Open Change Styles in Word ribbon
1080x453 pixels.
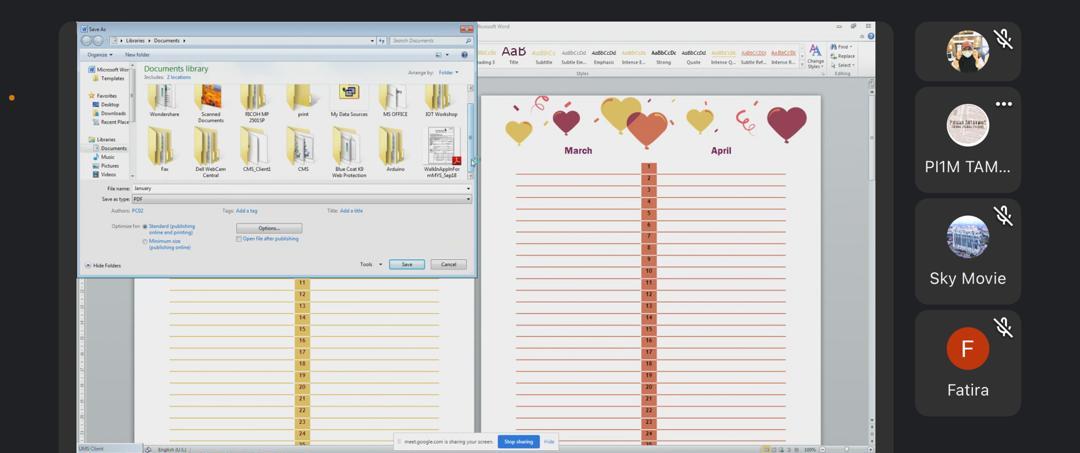(815, 56)
